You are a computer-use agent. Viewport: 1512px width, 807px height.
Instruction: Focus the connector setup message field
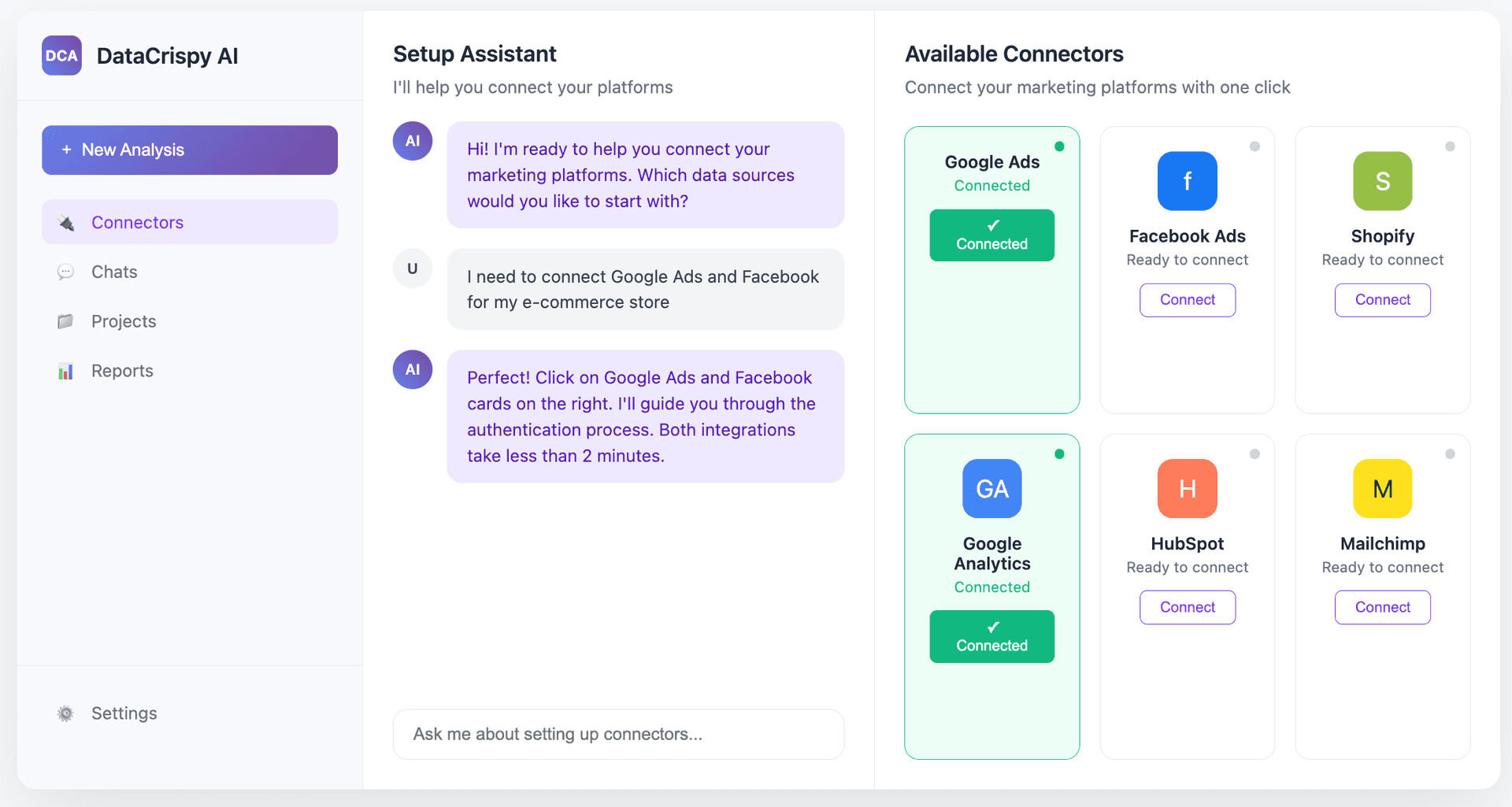coord(618,735)
